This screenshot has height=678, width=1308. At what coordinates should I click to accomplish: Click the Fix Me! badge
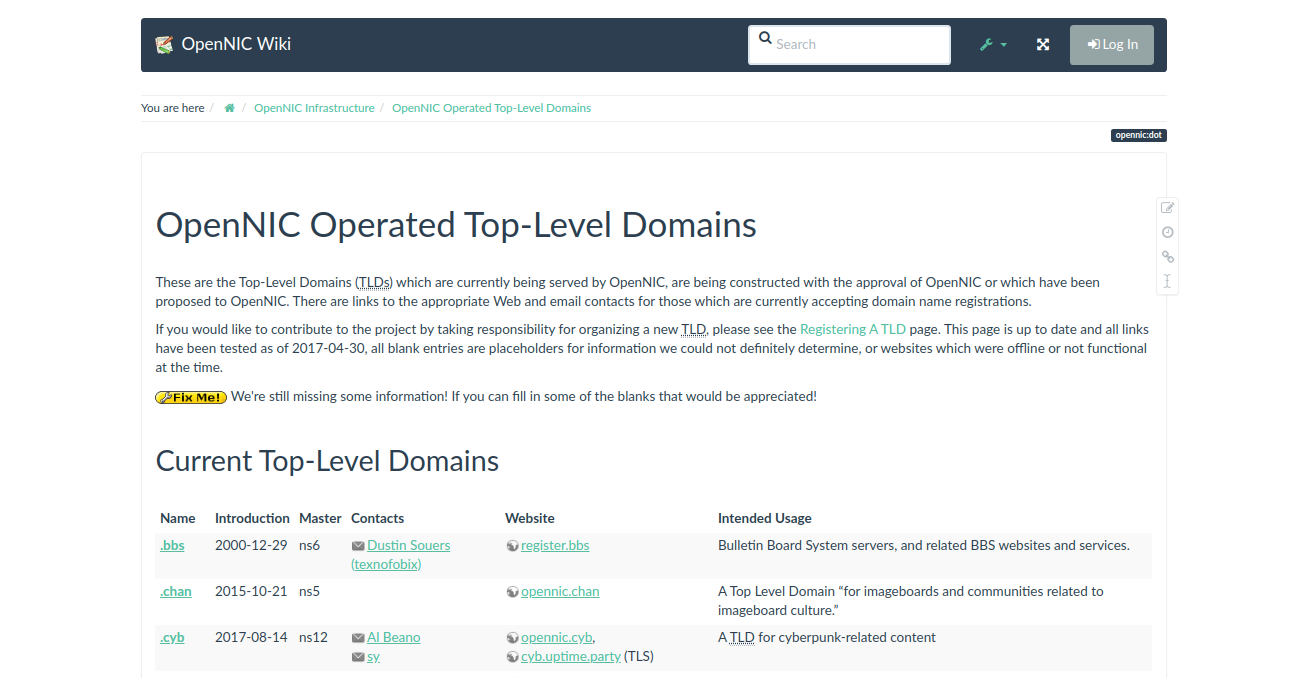tap(191, 397)
